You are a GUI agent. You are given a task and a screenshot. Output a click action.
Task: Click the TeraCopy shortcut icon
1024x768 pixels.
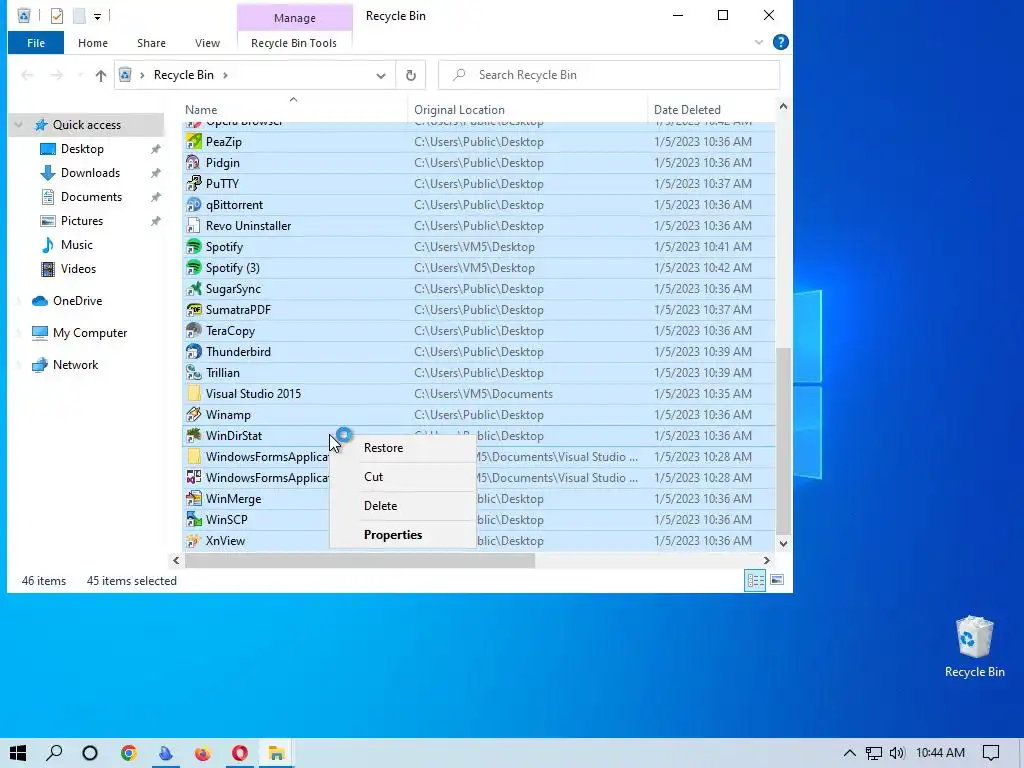(x=193, y=330)
